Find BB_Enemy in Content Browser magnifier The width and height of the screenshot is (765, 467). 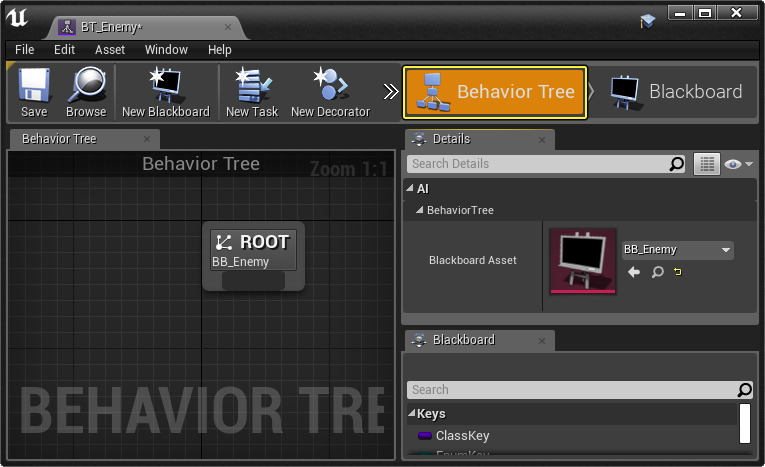pos(658,272)
